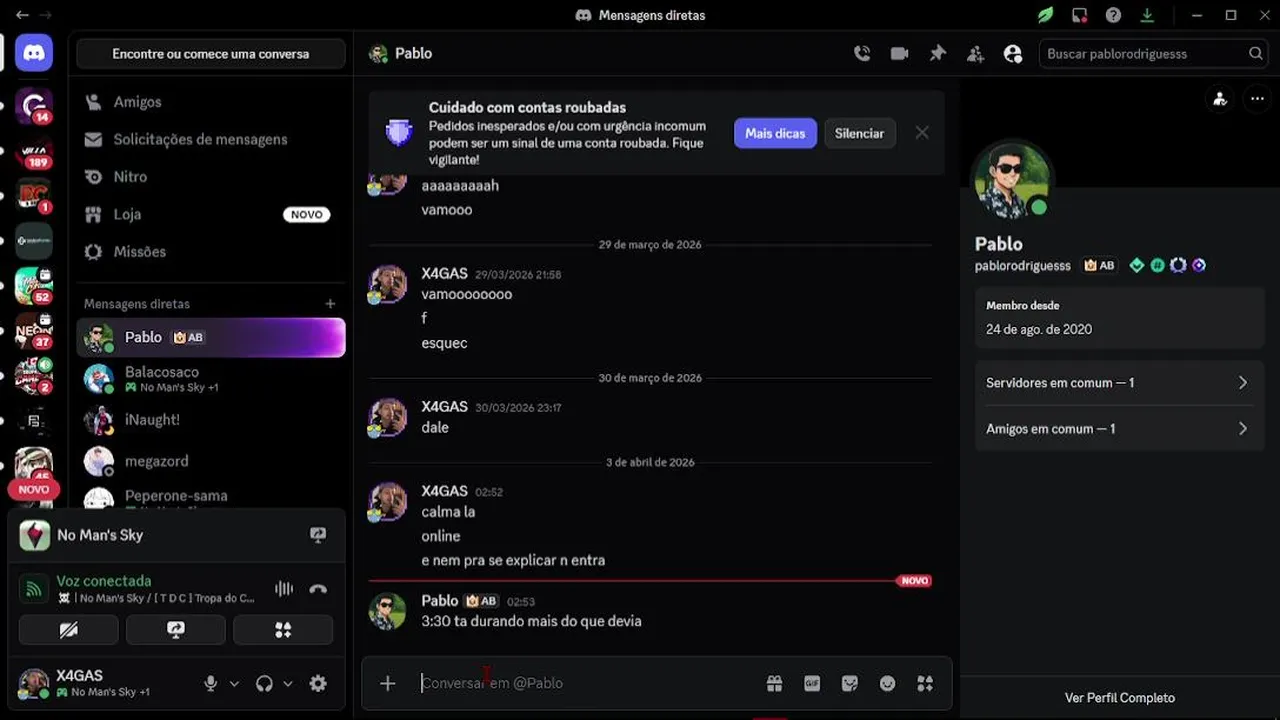Dismiss the stolen accounts warning banner

pyautogui.click(x=922, y=133)
